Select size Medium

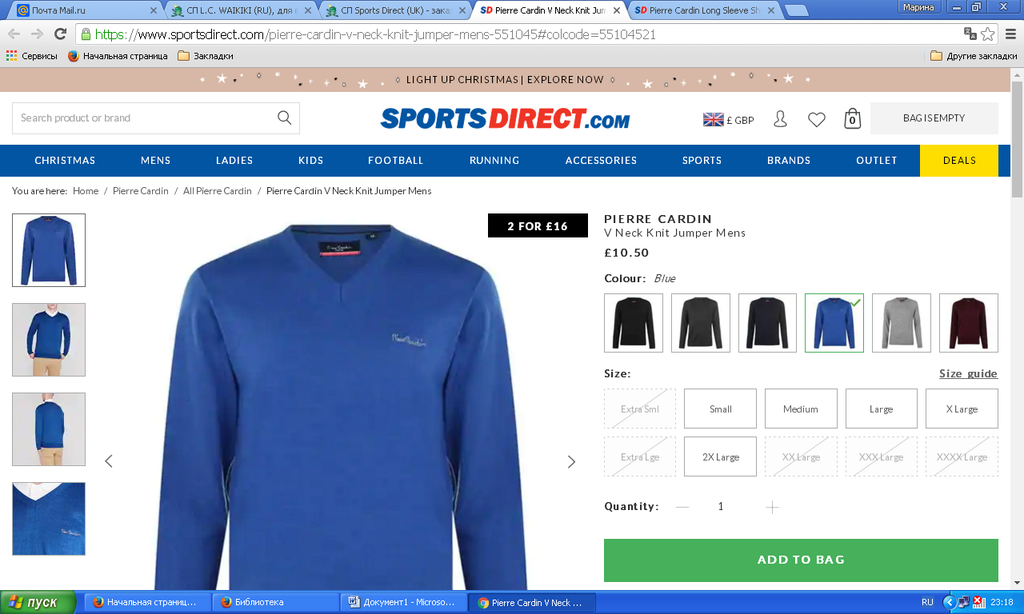[801, 409]
